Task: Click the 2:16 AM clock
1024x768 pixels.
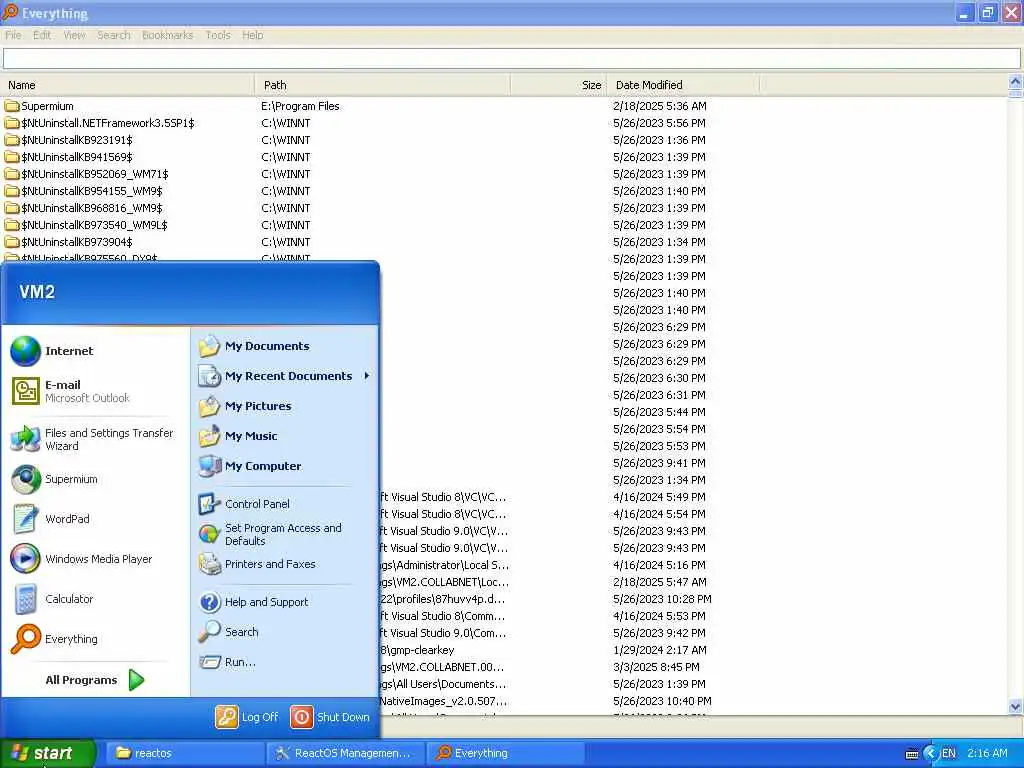Action: pyautogui.click(x=987, y=753)
